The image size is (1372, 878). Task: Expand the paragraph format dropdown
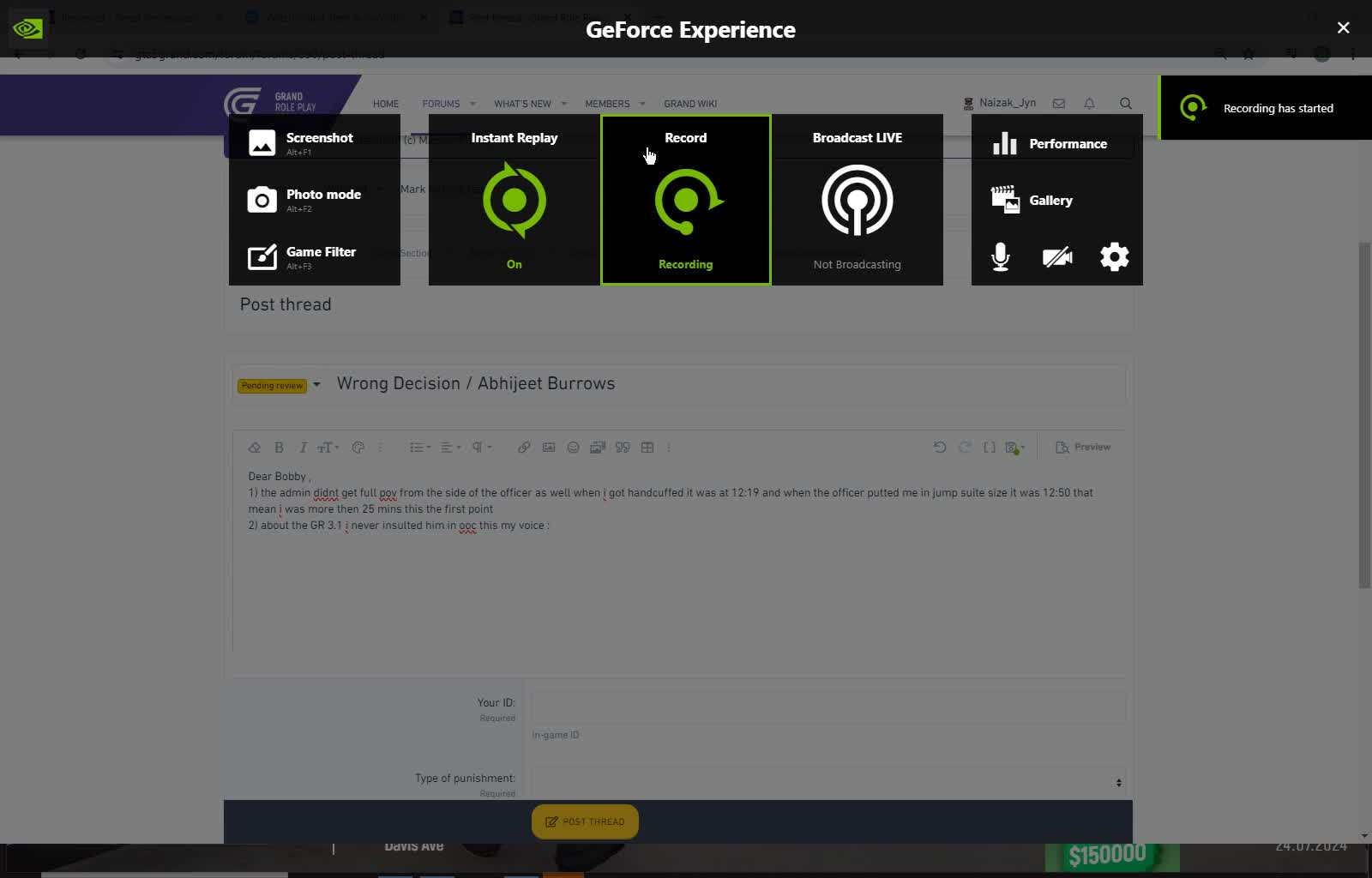tap(482, 447)
